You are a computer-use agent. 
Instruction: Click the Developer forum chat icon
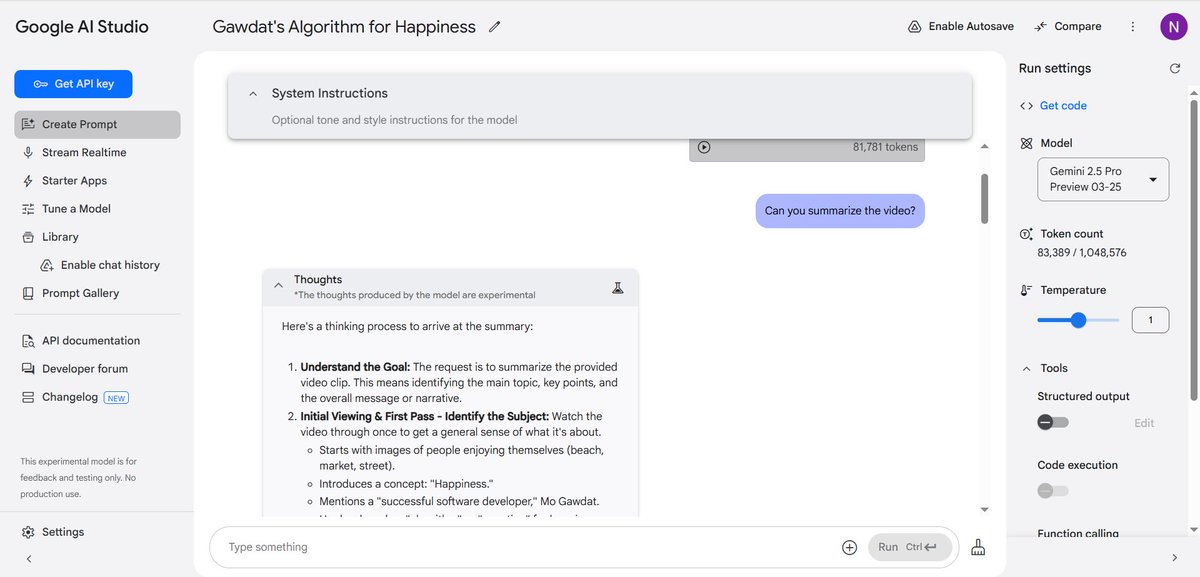29,369
